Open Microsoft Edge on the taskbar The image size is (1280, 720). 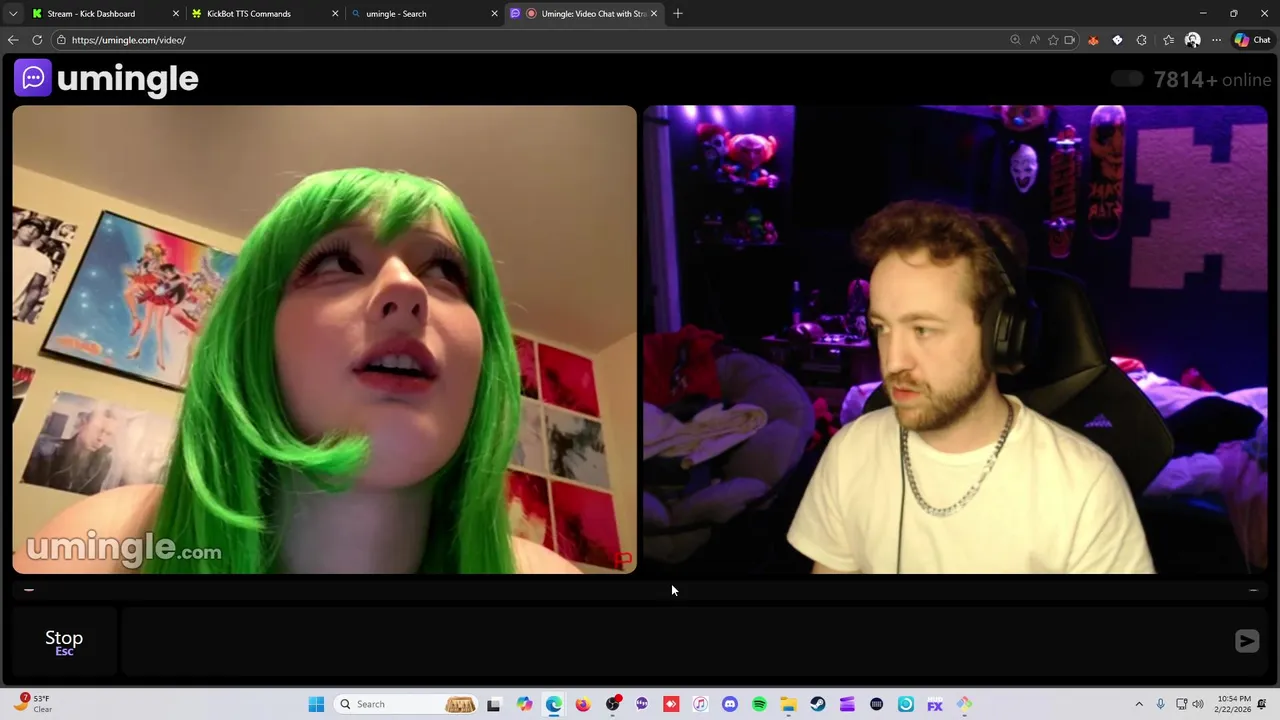pyautogui.click(x=554, y=704)
